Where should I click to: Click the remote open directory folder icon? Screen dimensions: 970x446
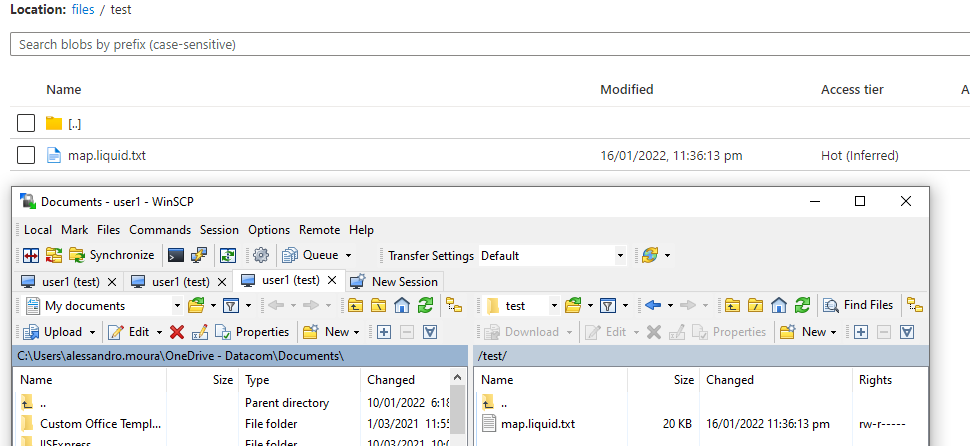tap(573, 306)
